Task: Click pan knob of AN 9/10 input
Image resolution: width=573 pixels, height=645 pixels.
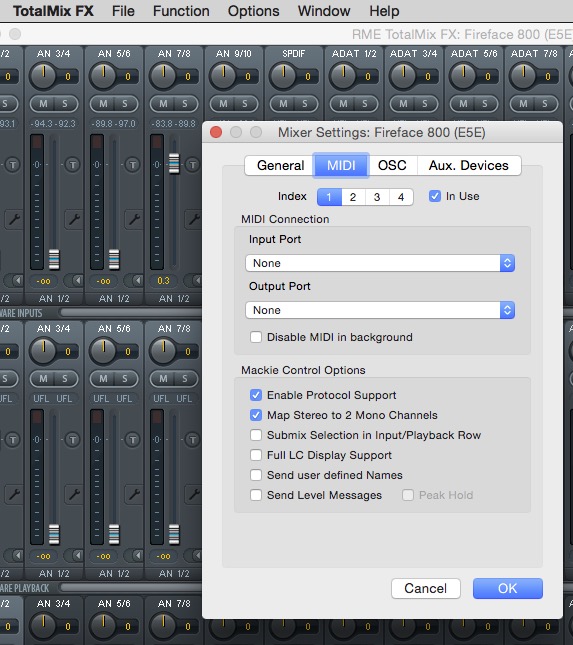Action: pos(223,76)
